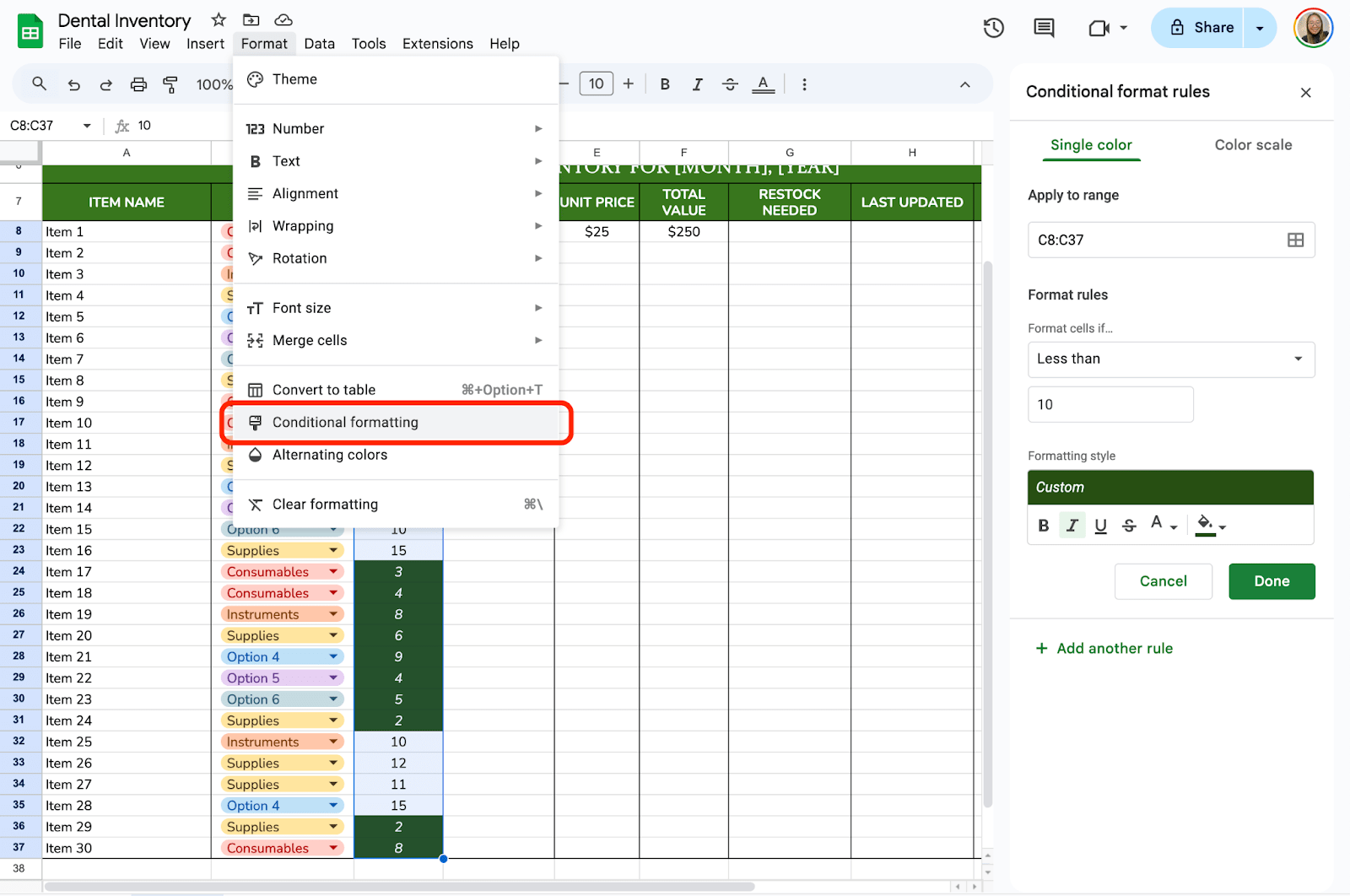The width and height of the screenshot is (1350, 896).
Task: Open the text color picker in toolbar
Action: point(763,84)
